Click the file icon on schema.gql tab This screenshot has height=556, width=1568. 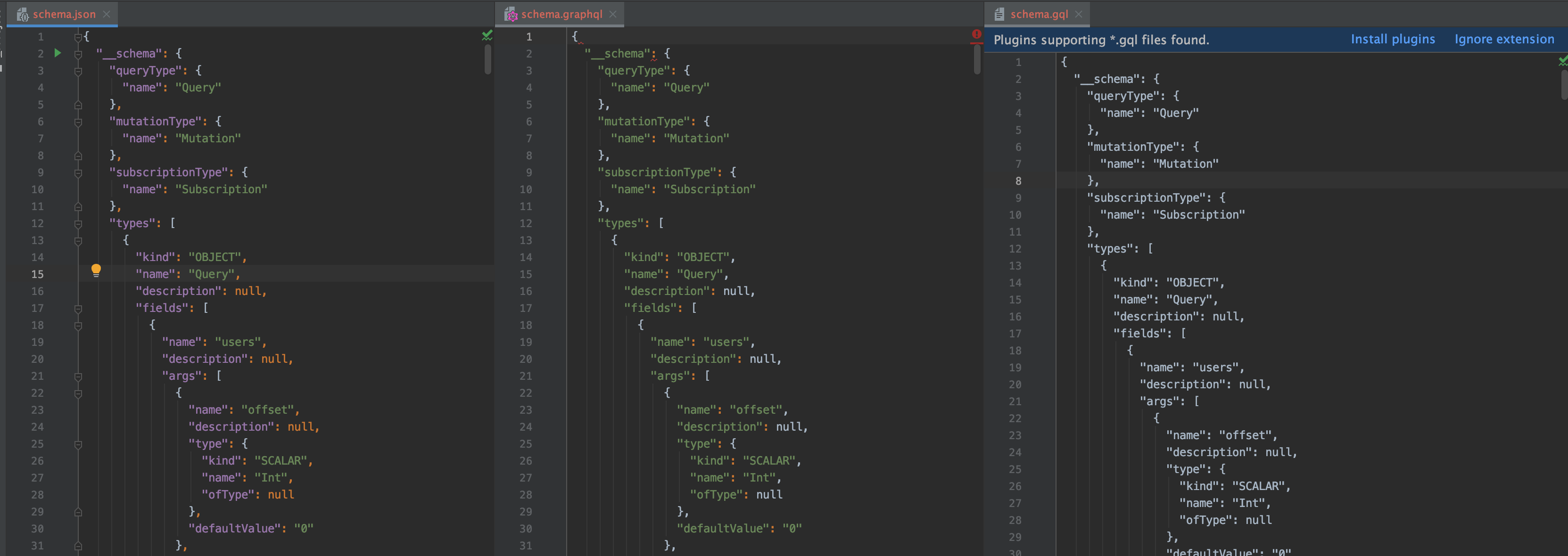pyautogui.click(x=999, y=15)
